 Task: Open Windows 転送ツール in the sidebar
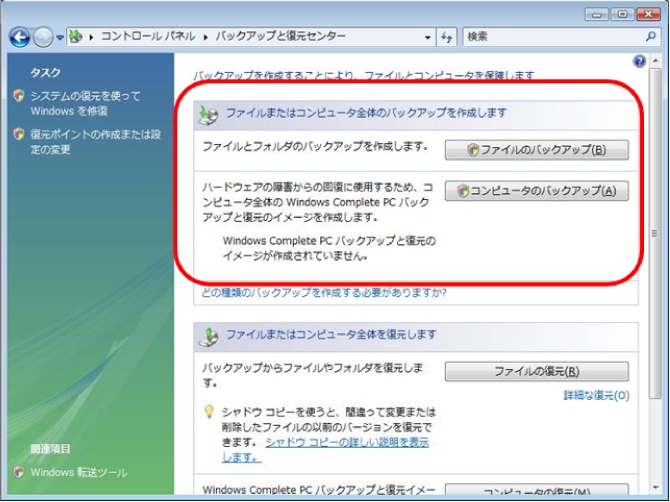click(78, 472)
